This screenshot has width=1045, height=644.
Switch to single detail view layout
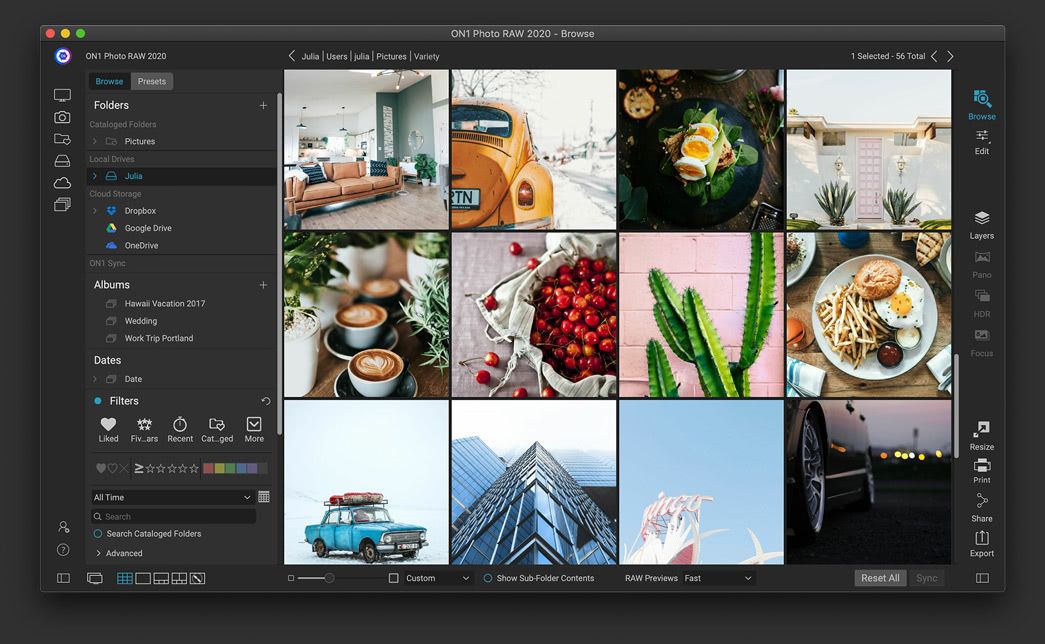tap(143, 578)
